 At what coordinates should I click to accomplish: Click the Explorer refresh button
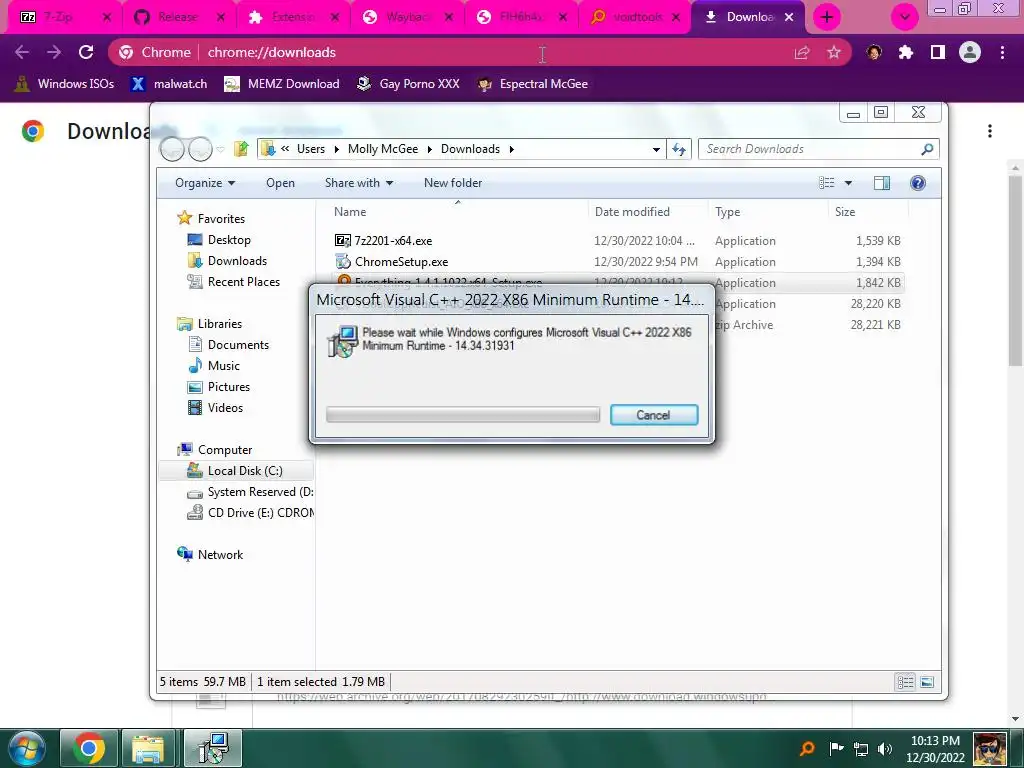point(679,149)
